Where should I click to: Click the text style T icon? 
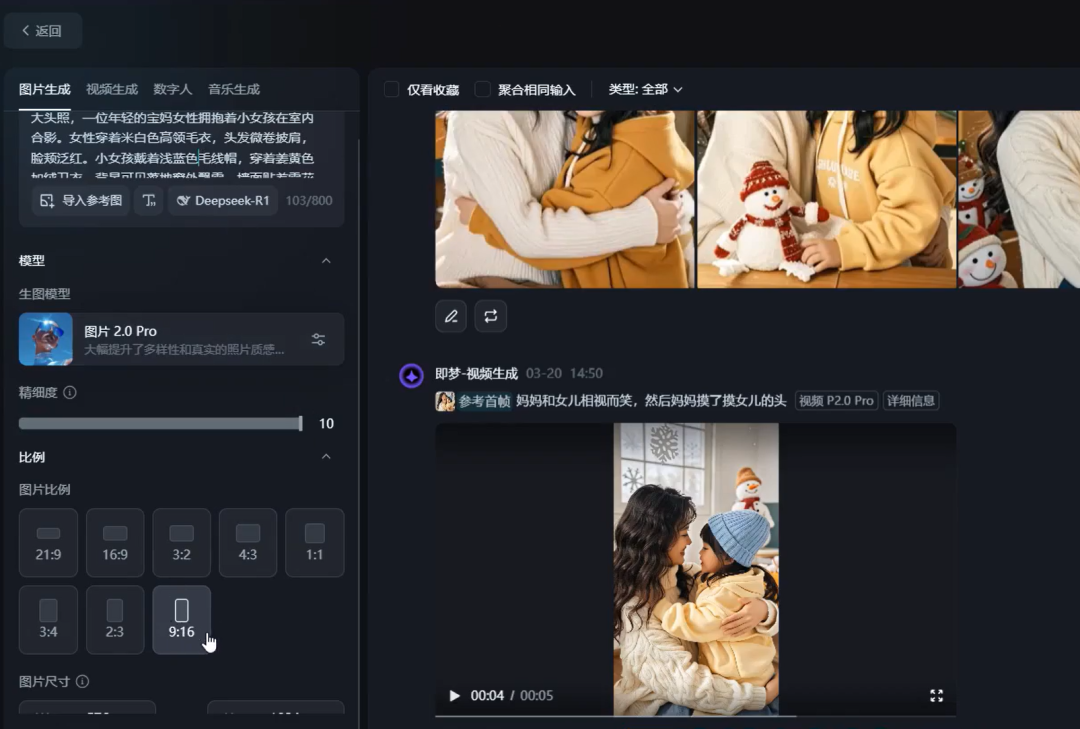pos(149,201)
